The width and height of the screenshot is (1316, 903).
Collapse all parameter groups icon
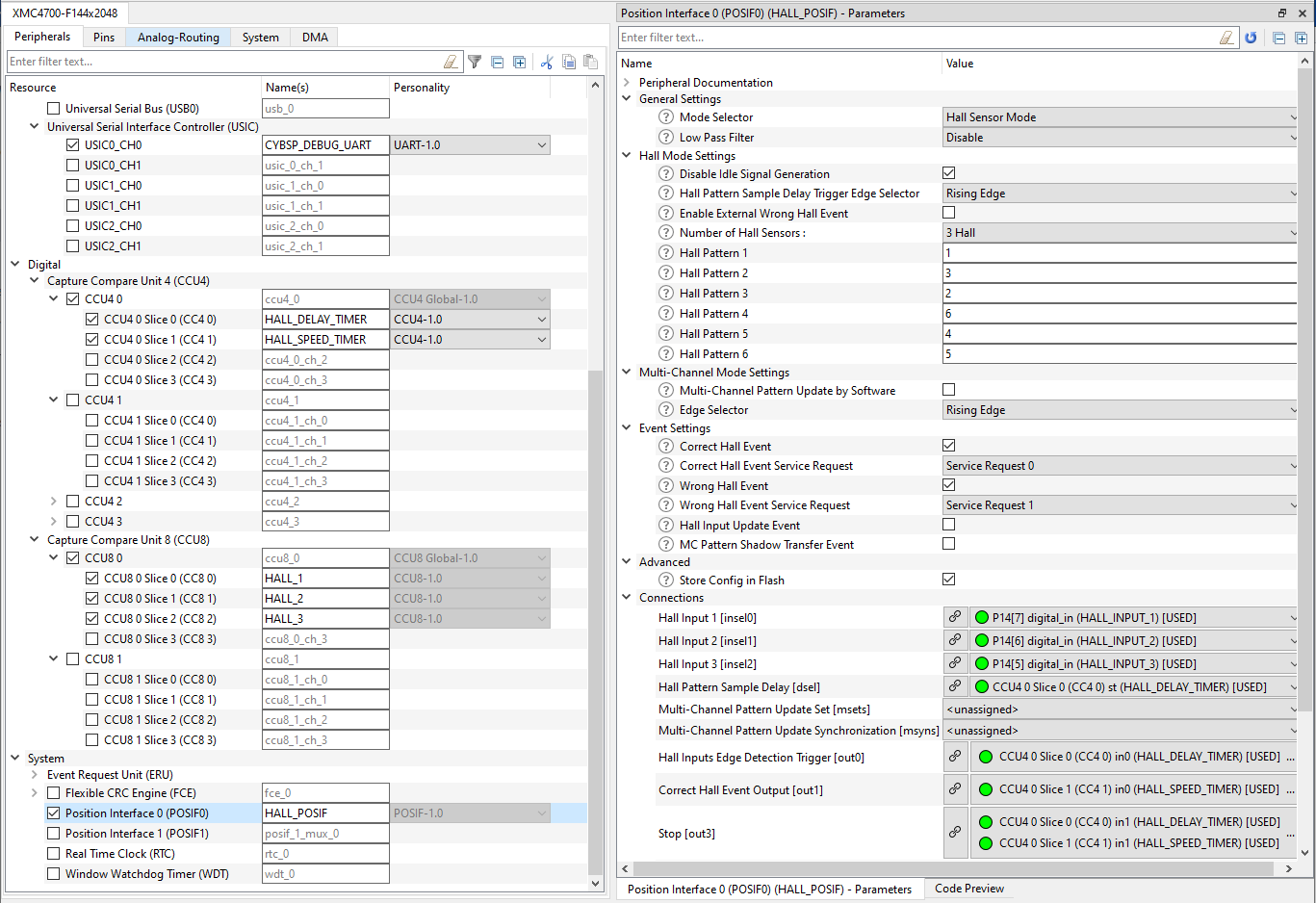[1279, 38]
